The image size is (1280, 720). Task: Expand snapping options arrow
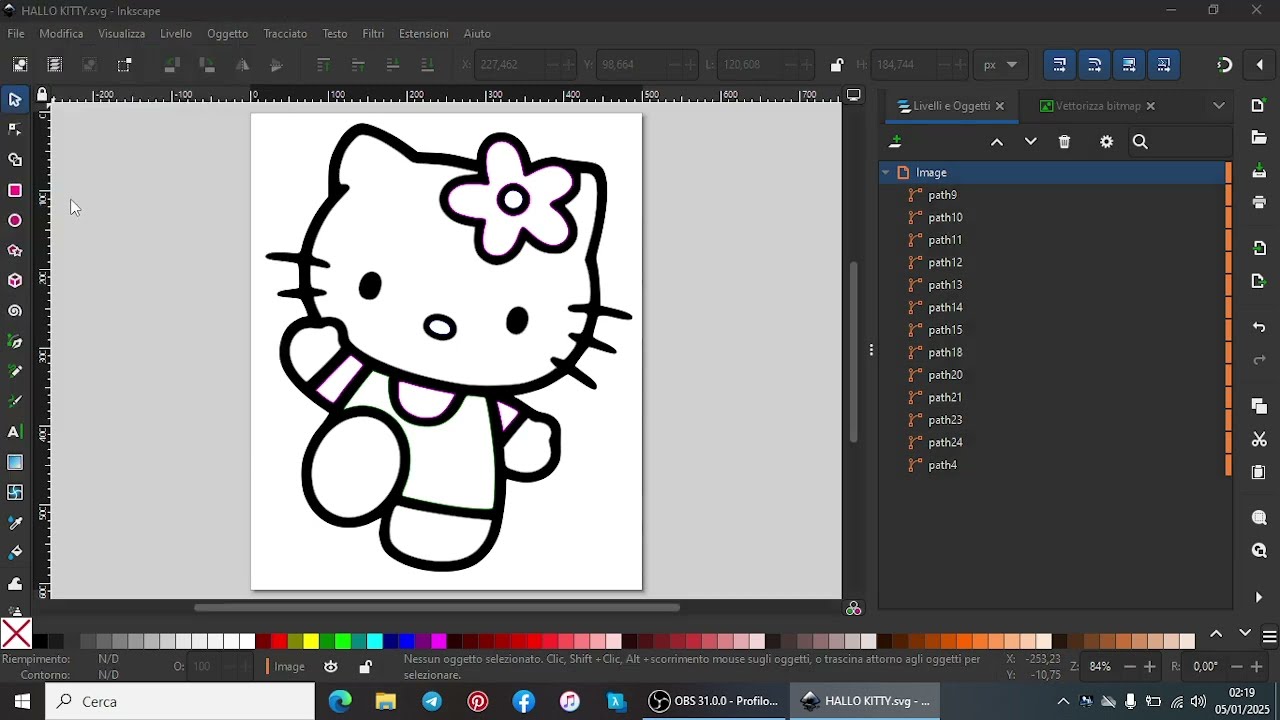click(1260, 65)
